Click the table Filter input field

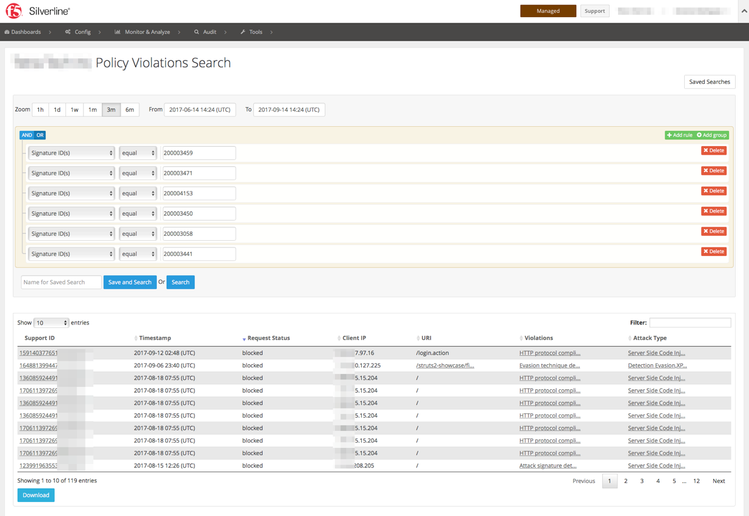click(690, 323)
